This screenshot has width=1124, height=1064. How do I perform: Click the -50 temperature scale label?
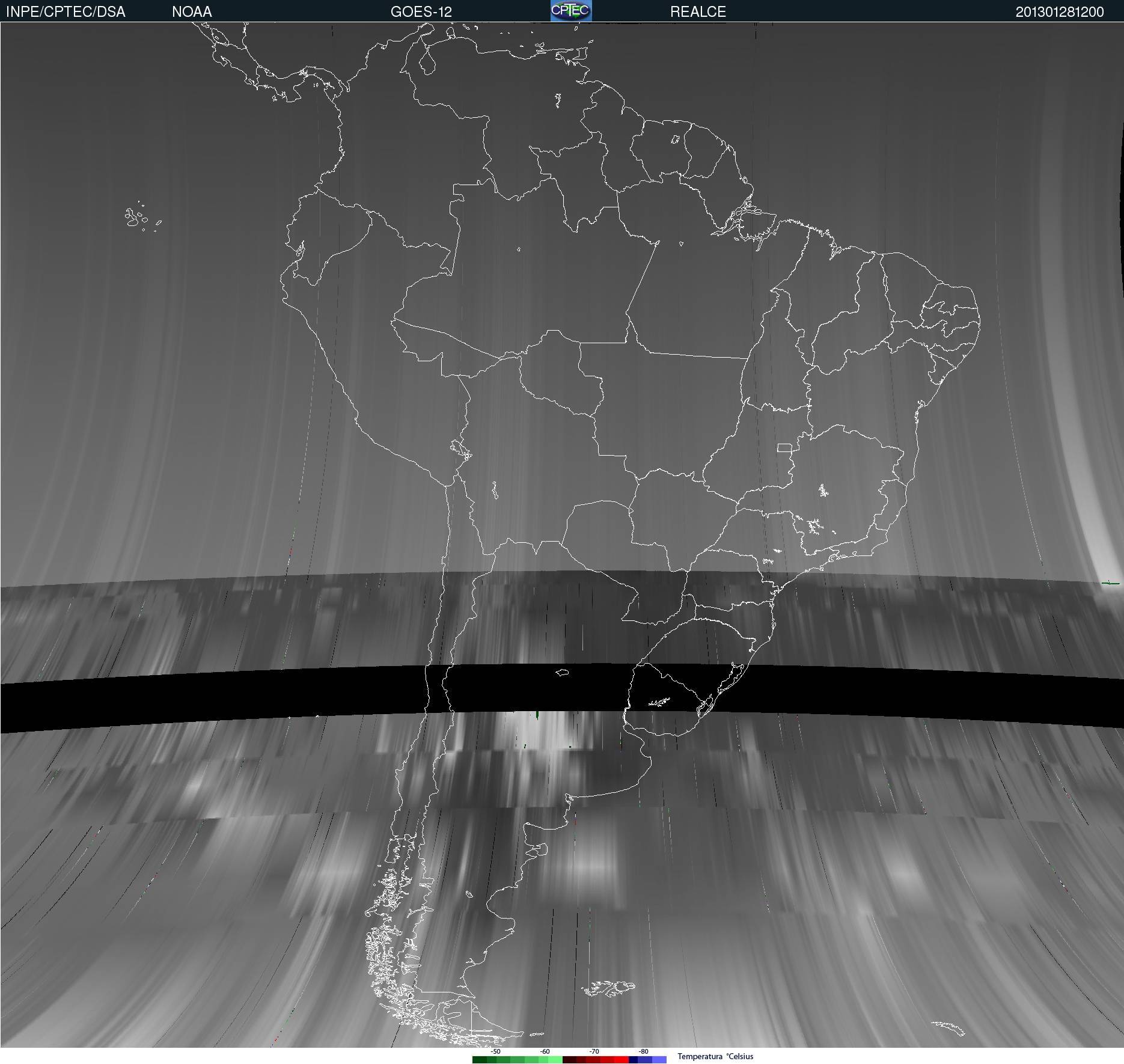(495, 1051)
